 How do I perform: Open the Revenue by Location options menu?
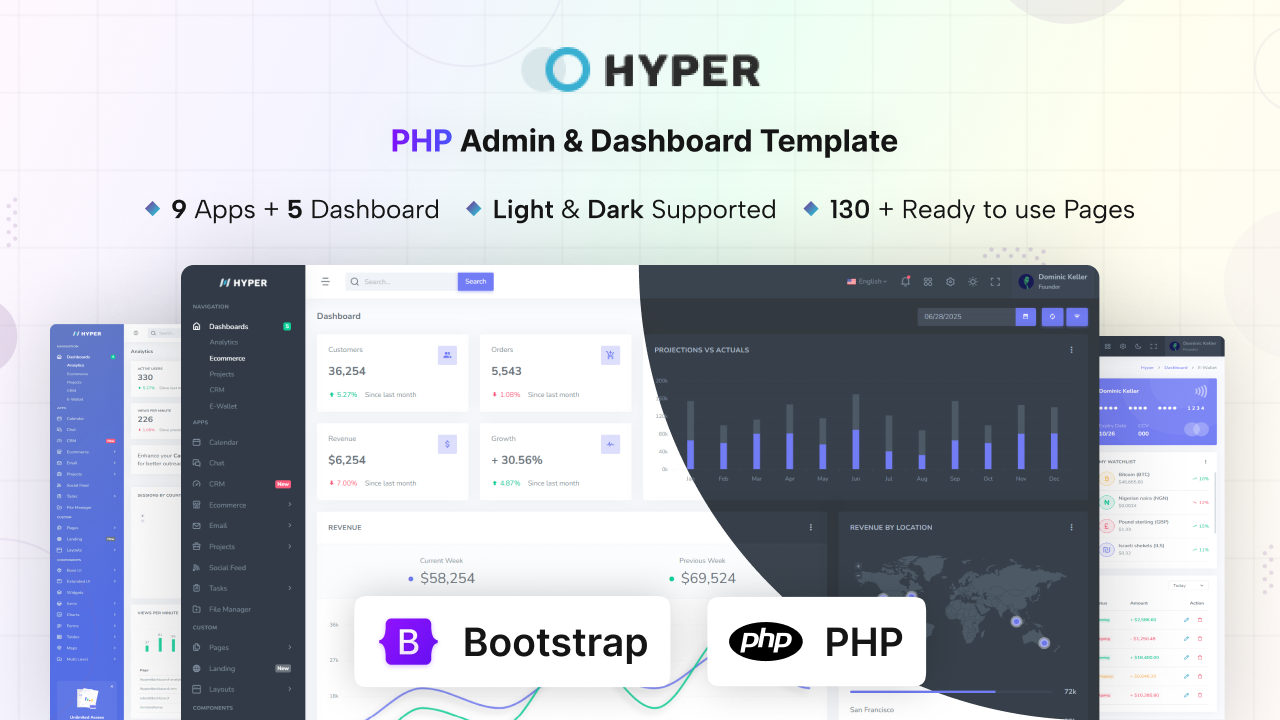point(1071,527)
